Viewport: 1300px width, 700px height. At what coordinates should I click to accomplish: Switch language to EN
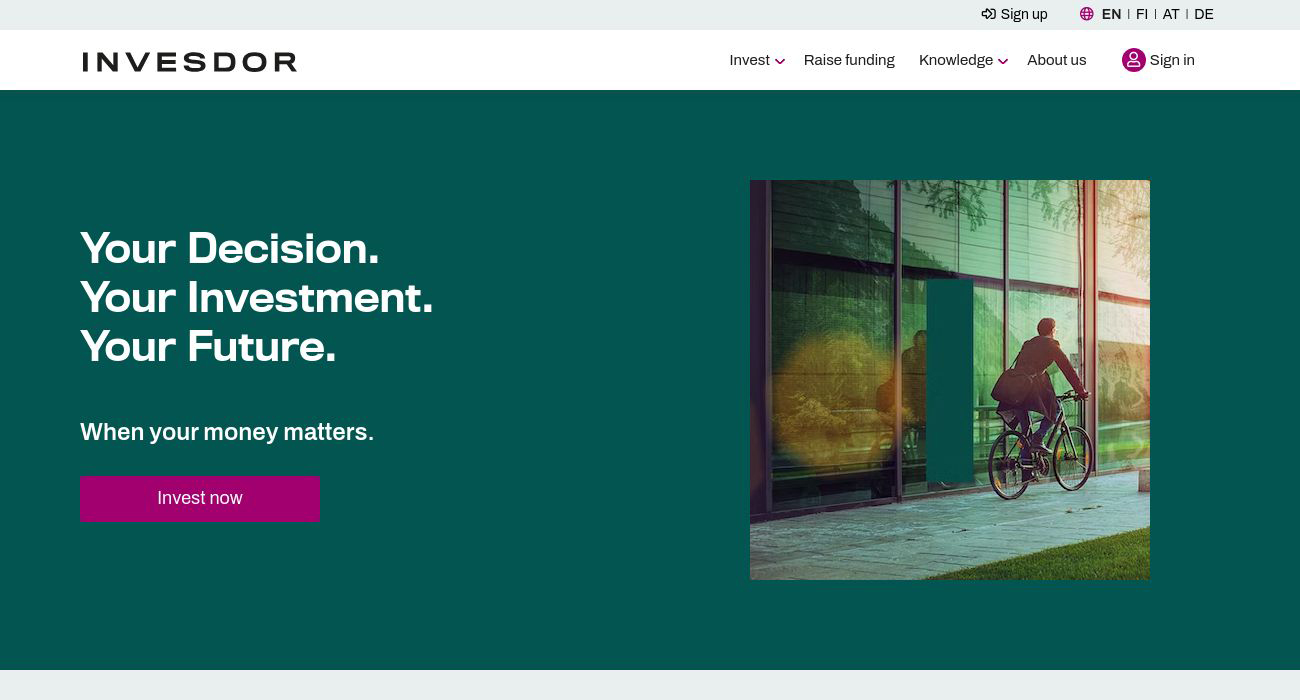(x=1111, y=14)
